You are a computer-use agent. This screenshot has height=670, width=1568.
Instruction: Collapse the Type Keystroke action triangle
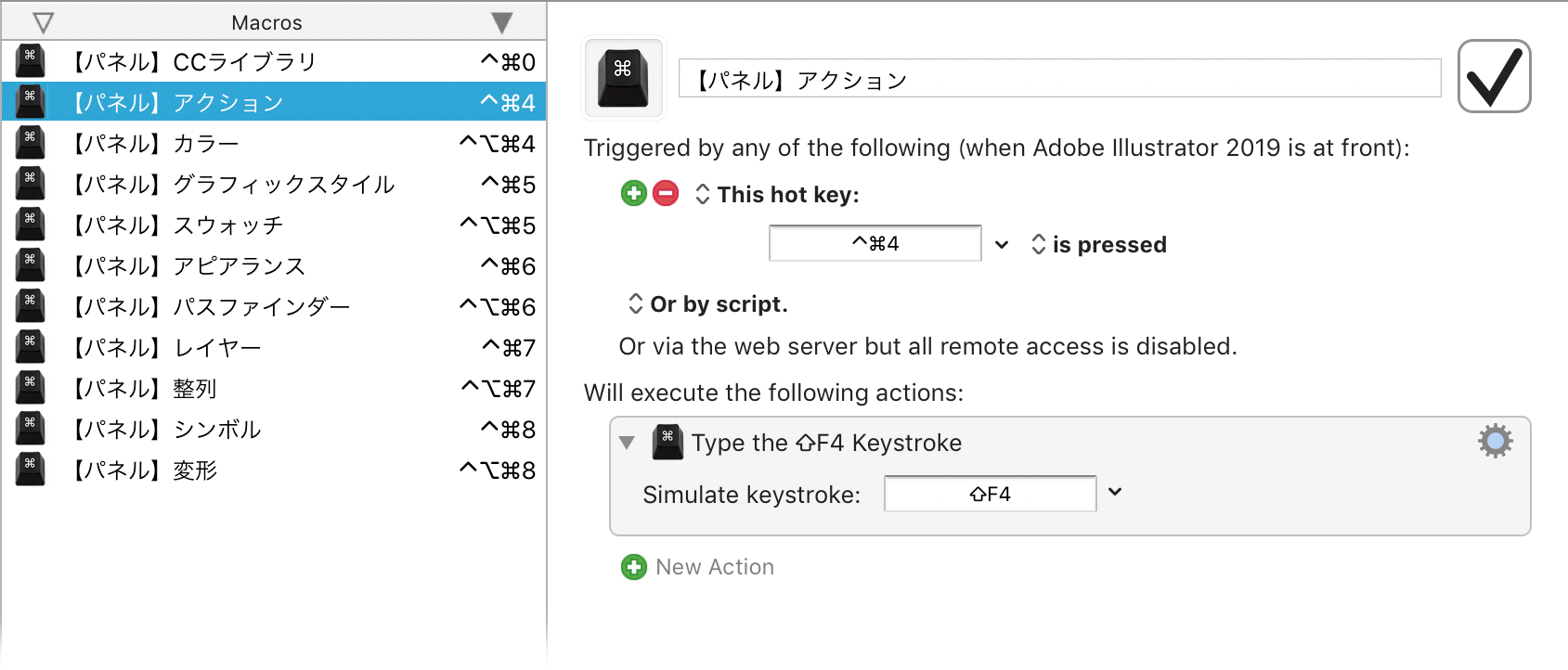pos(628,443)
